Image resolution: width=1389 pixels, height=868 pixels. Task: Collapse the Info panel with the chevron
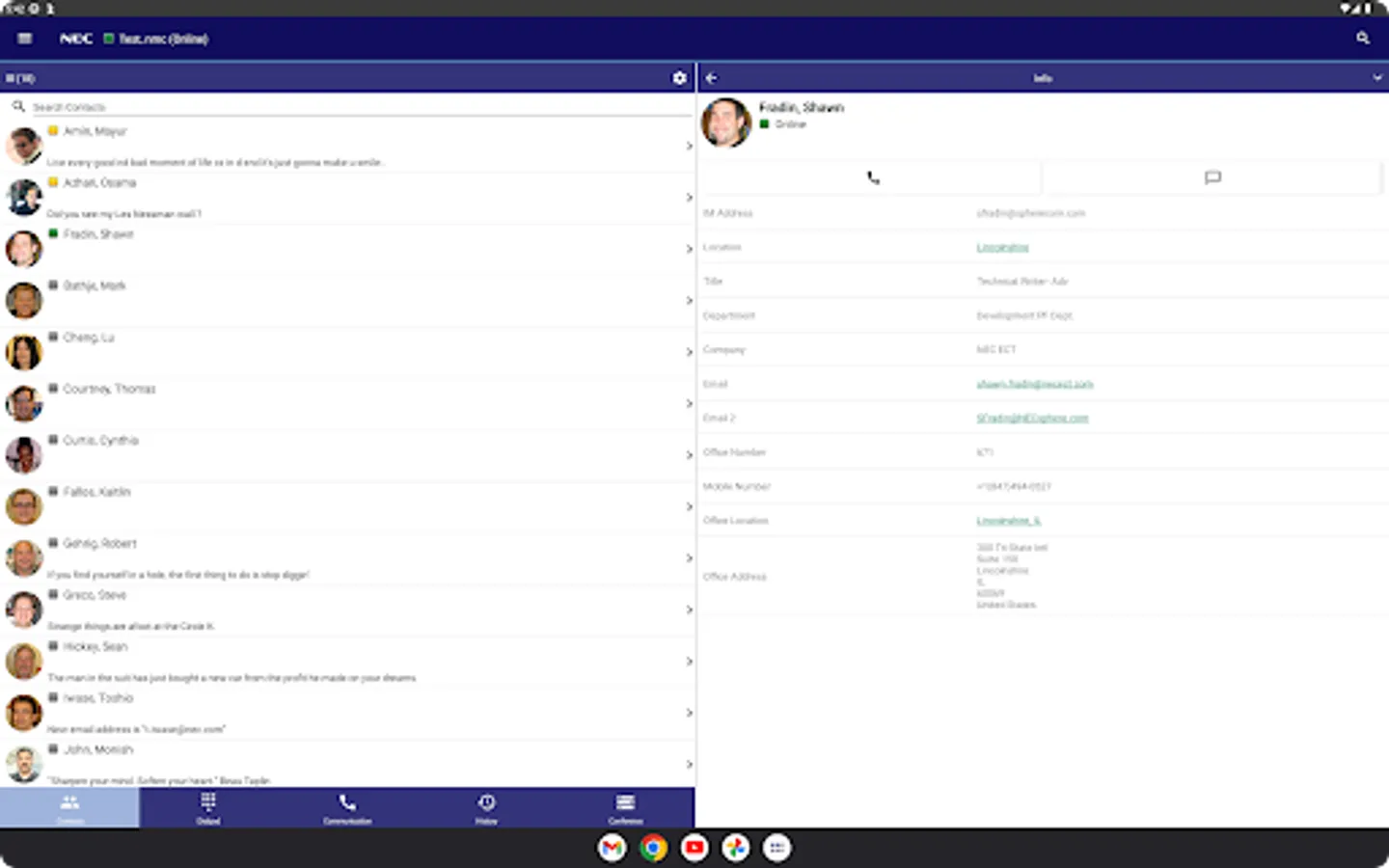1376,77
